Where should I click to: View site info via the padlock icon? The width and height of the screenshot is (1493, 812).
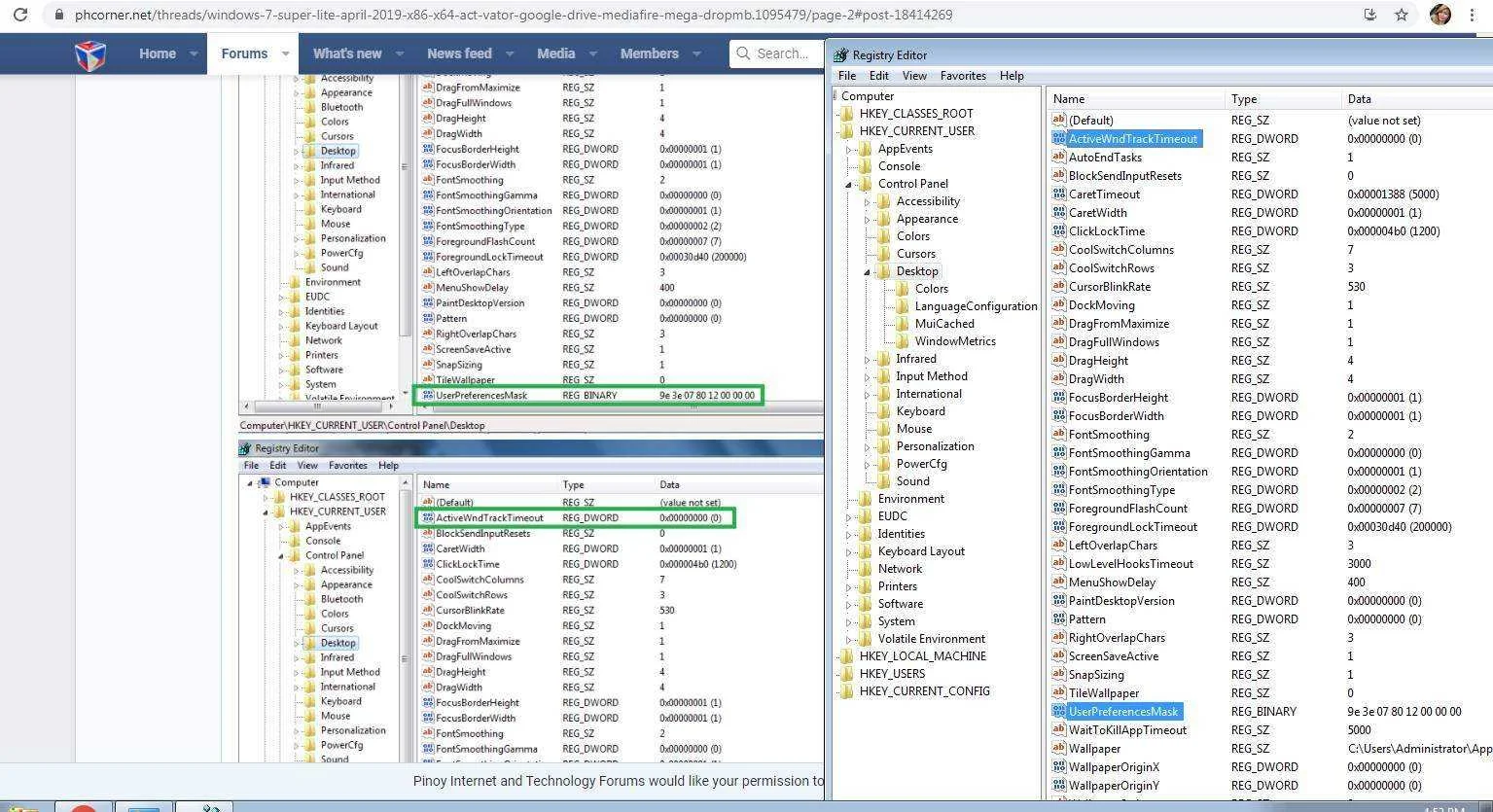point(60,15)
